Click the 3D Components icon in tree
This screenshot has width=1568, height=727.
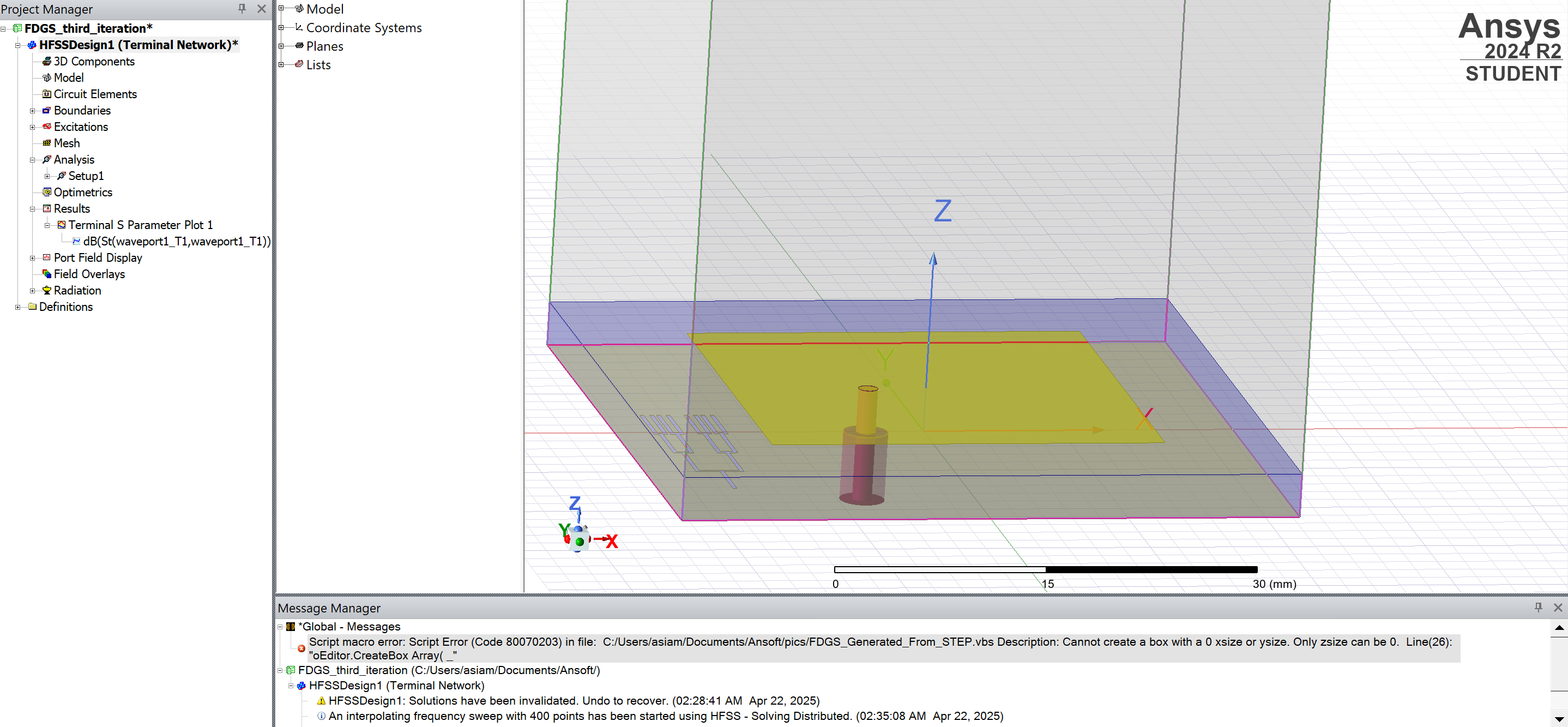tap(46, 62)
